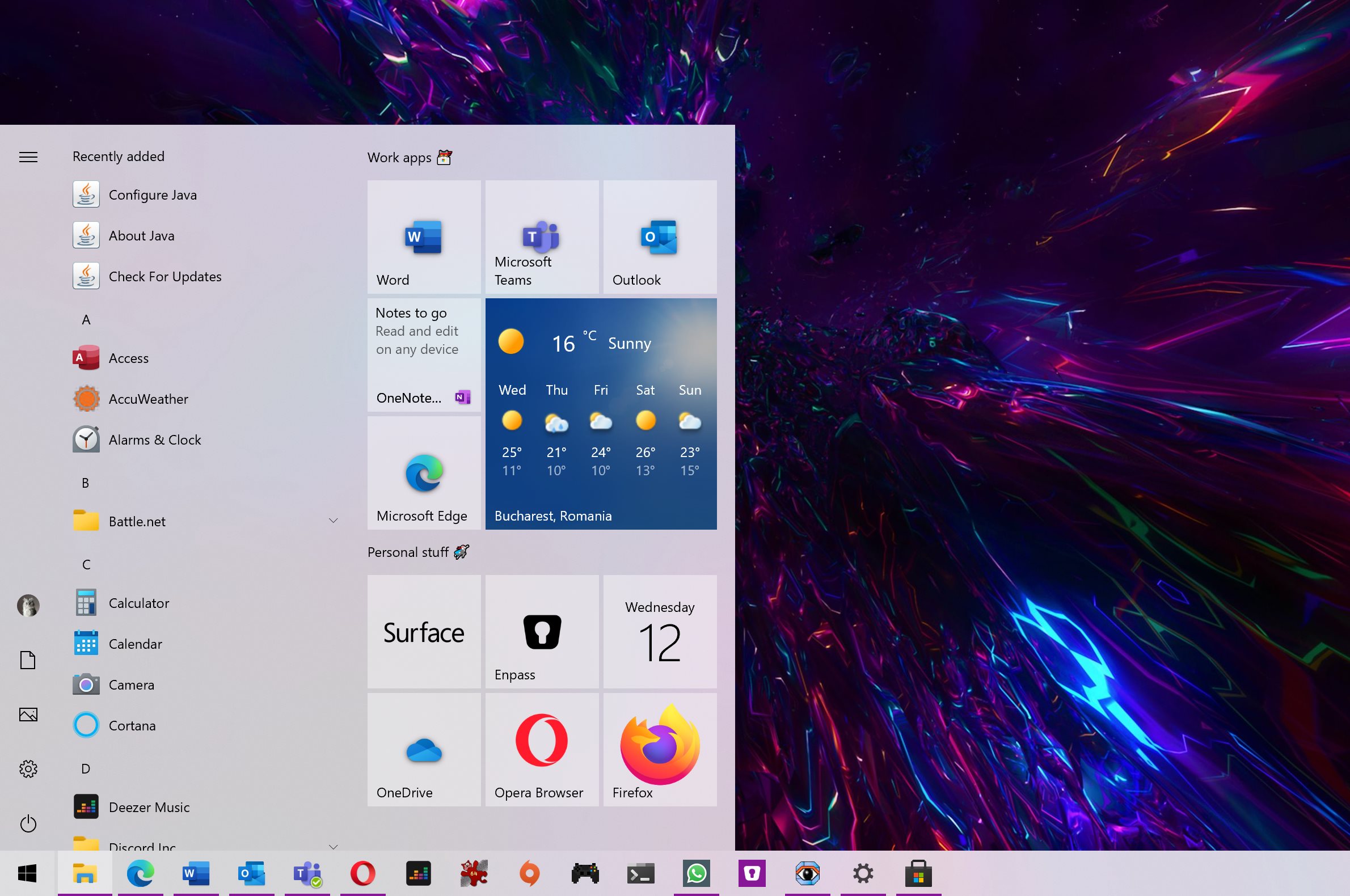Open Configure Java app entry

pos(206,195)
